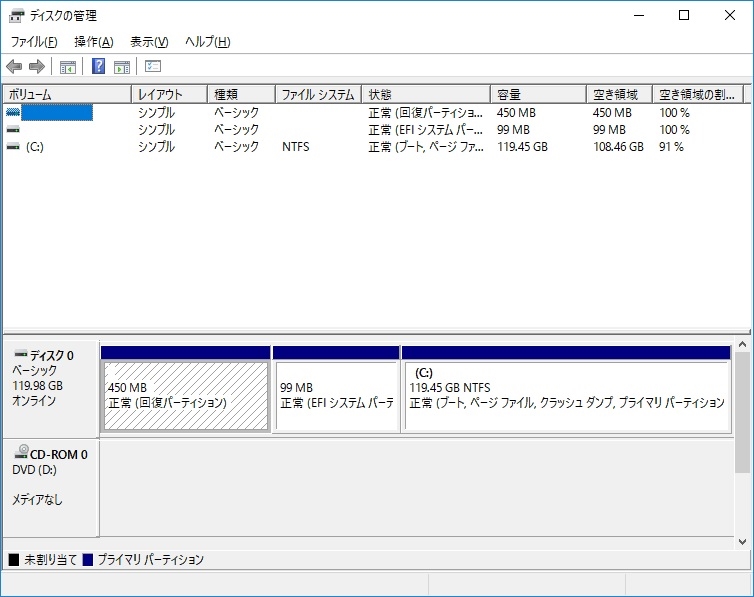
Task: Click the Disk Management title bar icon
Action: point(16,16)
